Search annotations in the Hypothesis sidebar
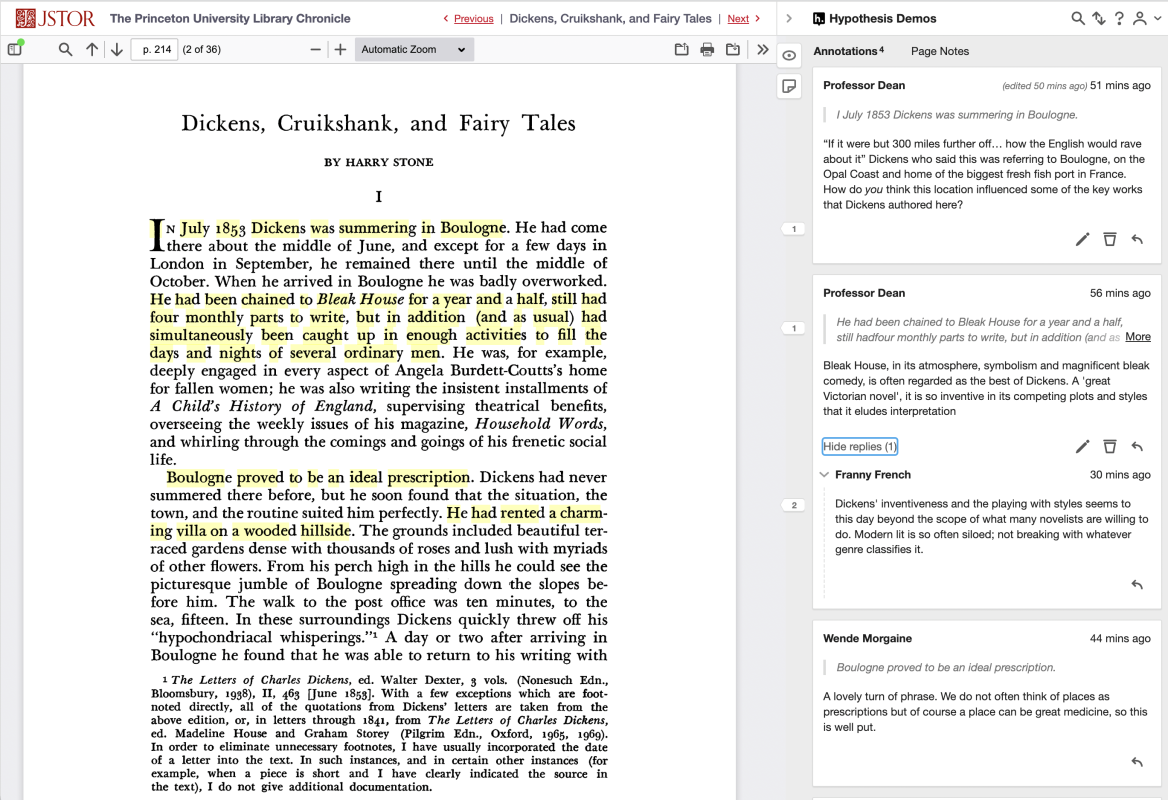 (1077, 18)
